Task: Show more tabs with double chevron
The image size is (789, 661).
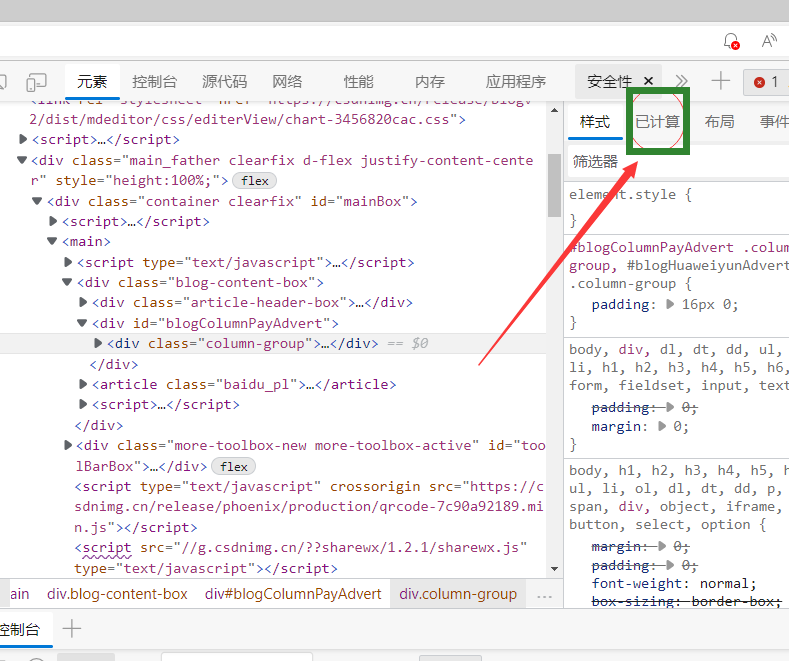Action: [x=681, y=81]
